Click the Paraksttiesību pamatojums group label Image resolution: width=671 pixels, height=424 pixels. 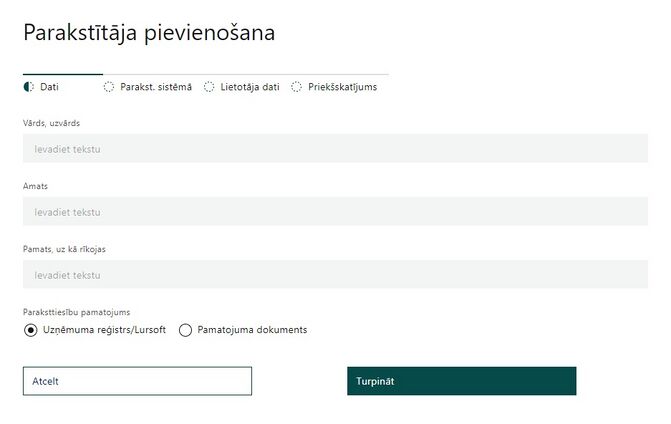(x=77, y=312)
